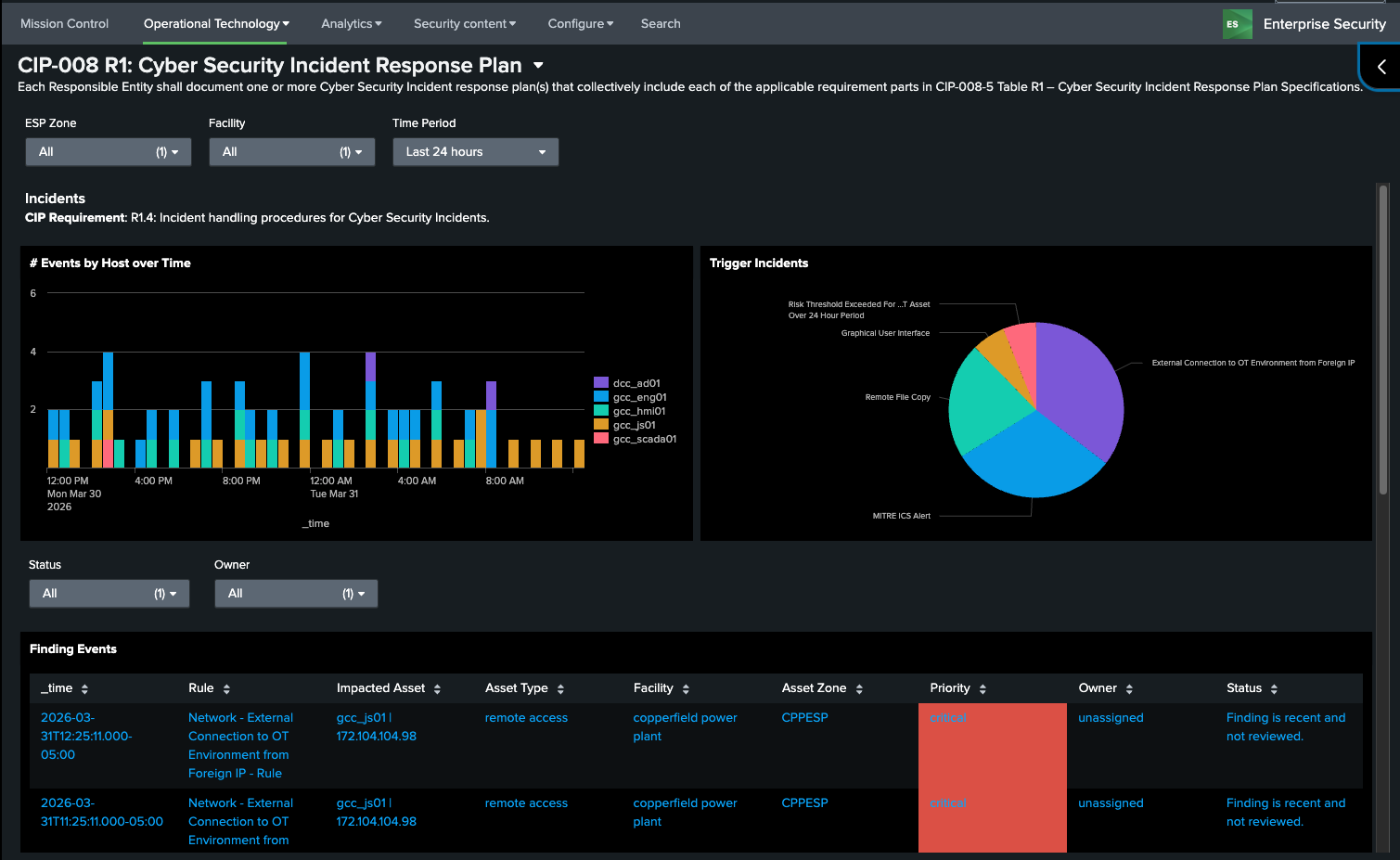Open the Time Period Last 24 hours dropdown
The height and width of the screenshot is (860, 1400).
point(475,152)
